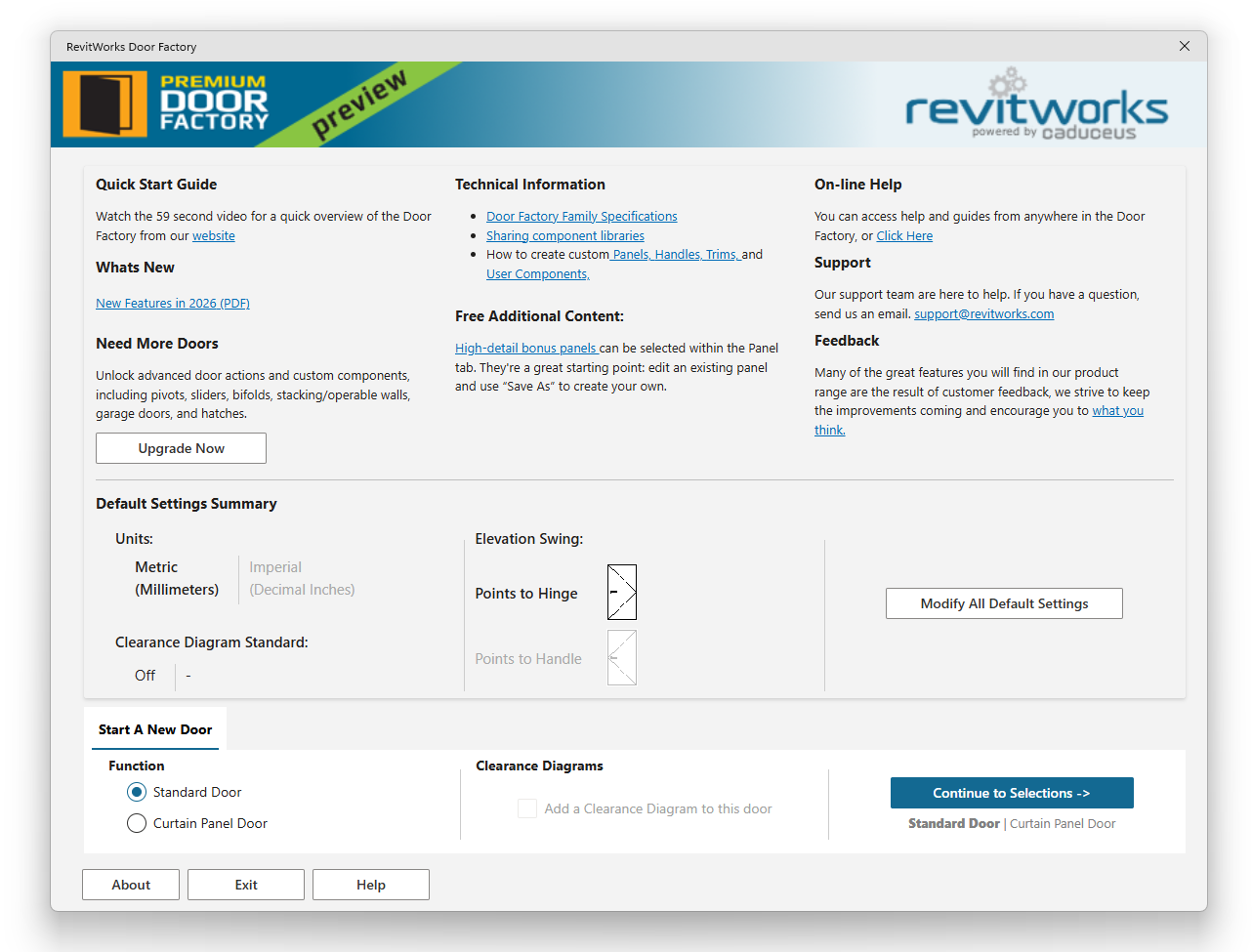Open the About dialog
Image resolution: width=1252 pixels, height=952 pixels.
point(130,884)
